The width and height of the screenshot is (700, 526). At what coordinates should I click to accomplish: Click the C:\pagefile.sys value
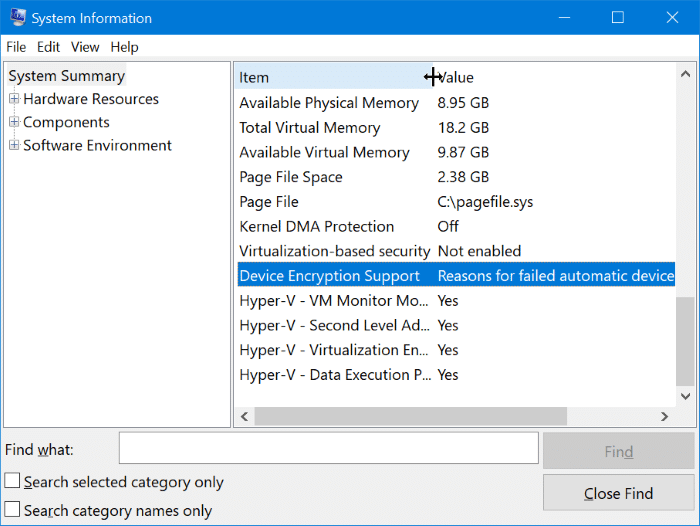click(485, 202)
